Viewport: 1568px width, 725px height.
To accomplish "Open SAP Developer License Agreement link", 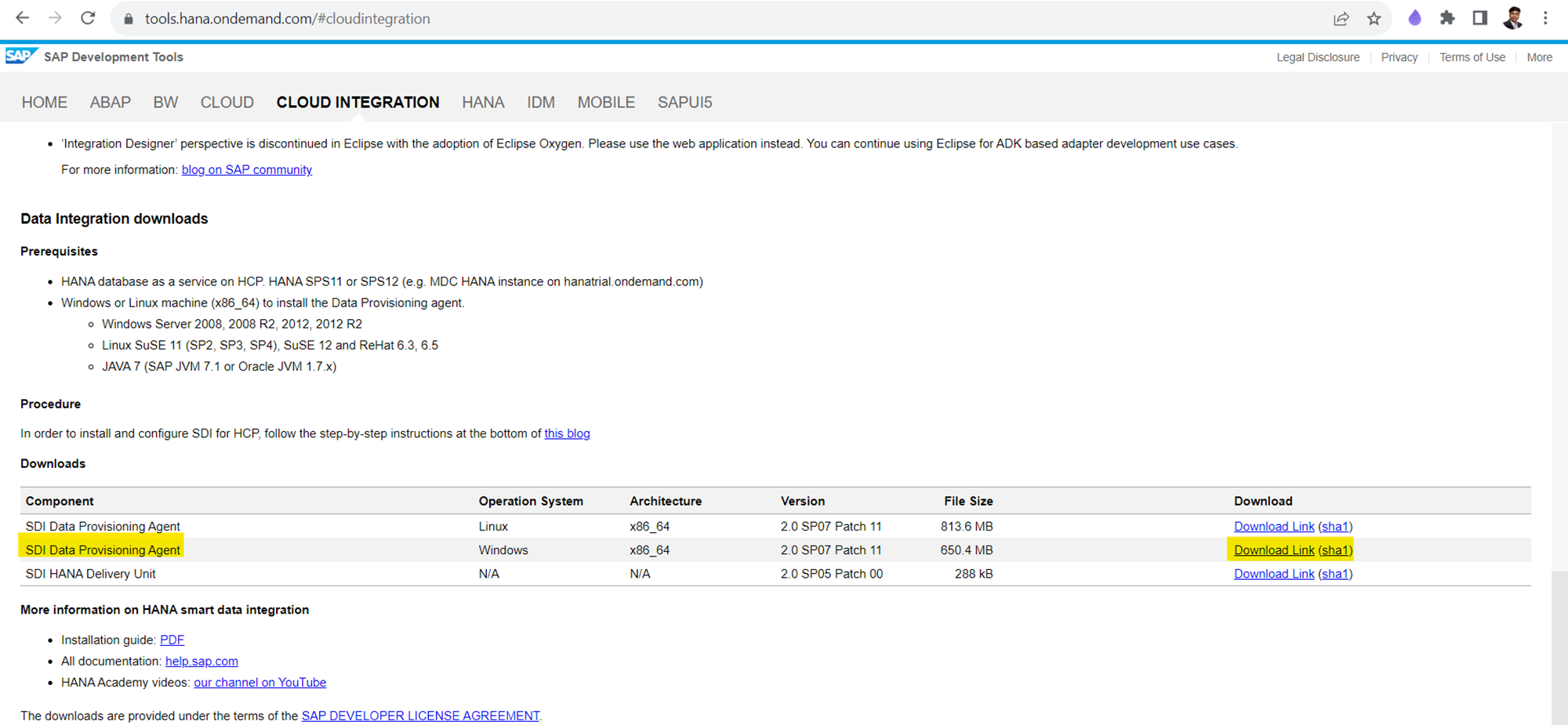I will point(420,716).
